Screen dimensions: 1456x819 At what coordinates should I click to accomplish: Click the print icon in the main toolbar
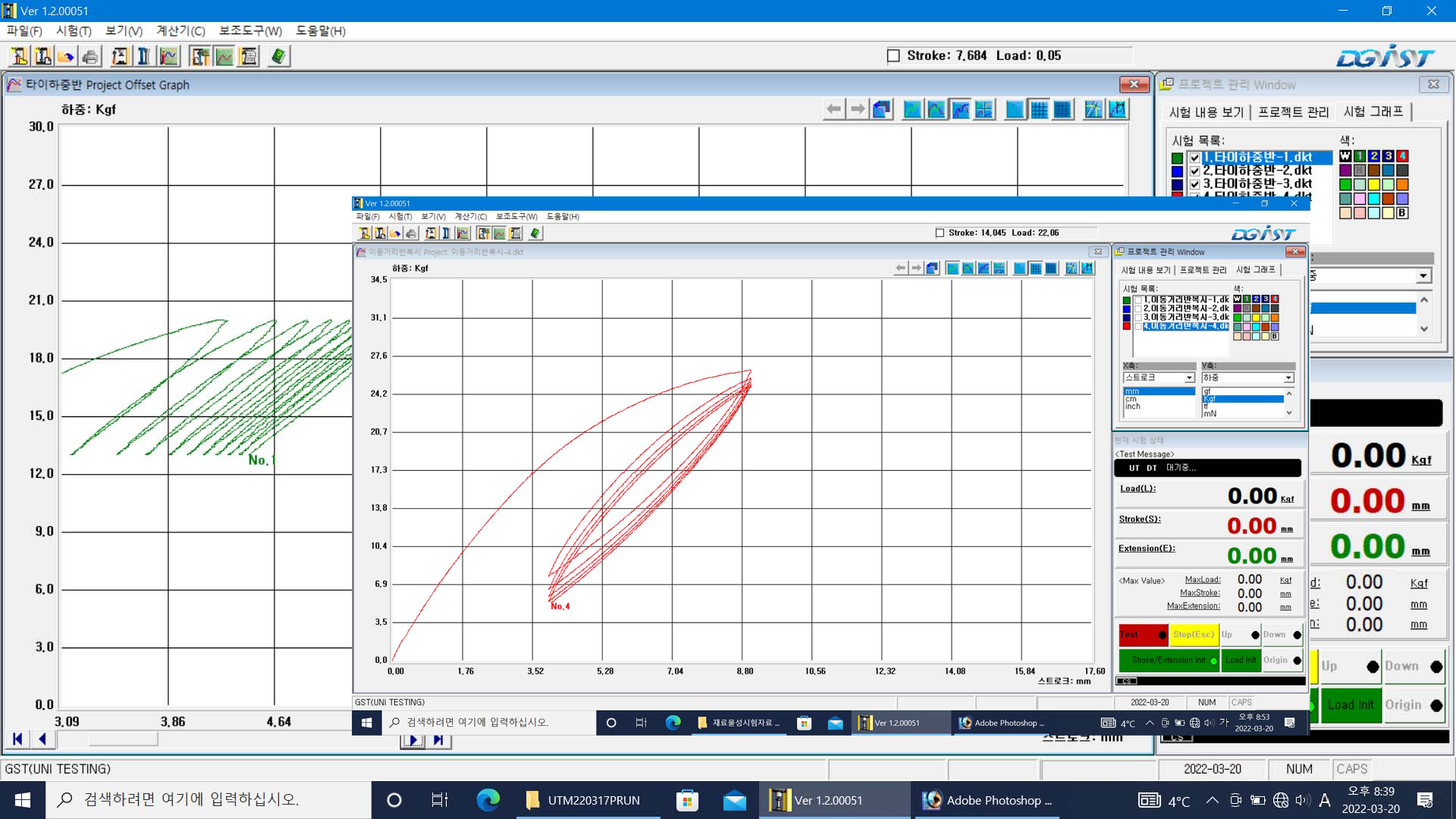(89, 56)
